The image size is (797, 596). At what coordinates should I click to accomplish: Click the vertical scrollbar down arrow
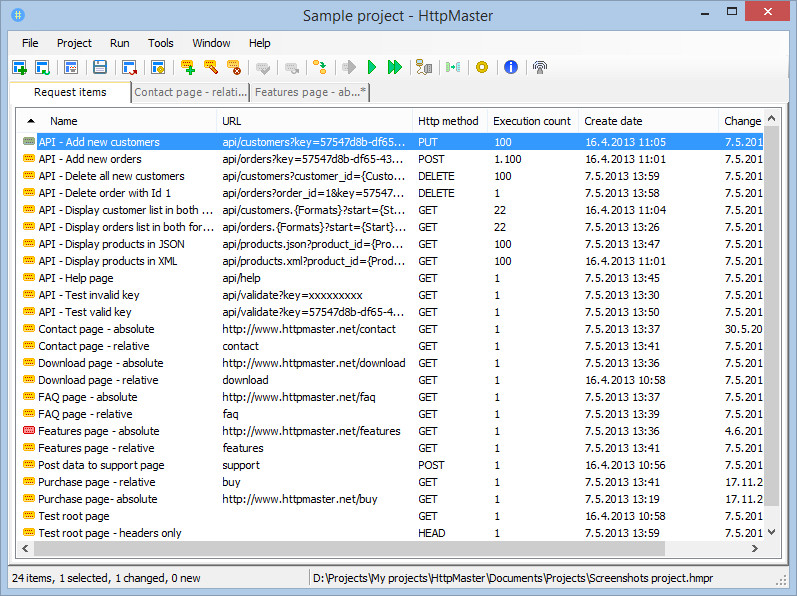(771, 532)
